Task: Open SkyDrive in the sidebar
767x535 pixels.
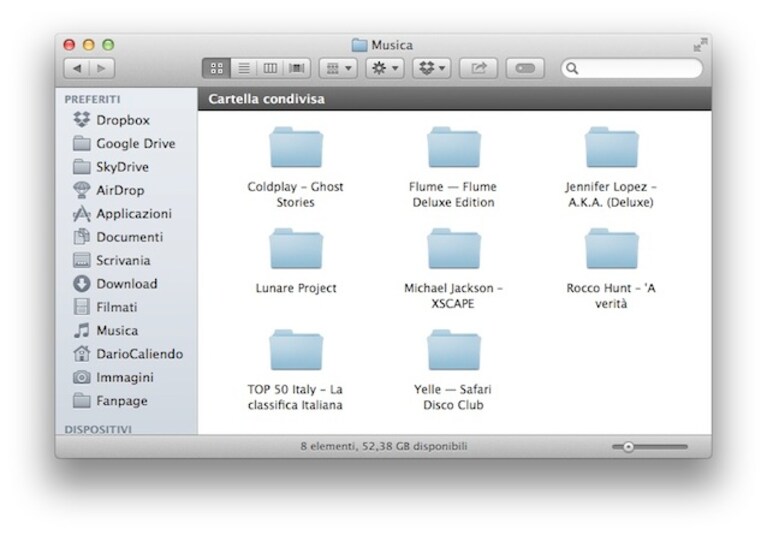Action: point(126,167)
